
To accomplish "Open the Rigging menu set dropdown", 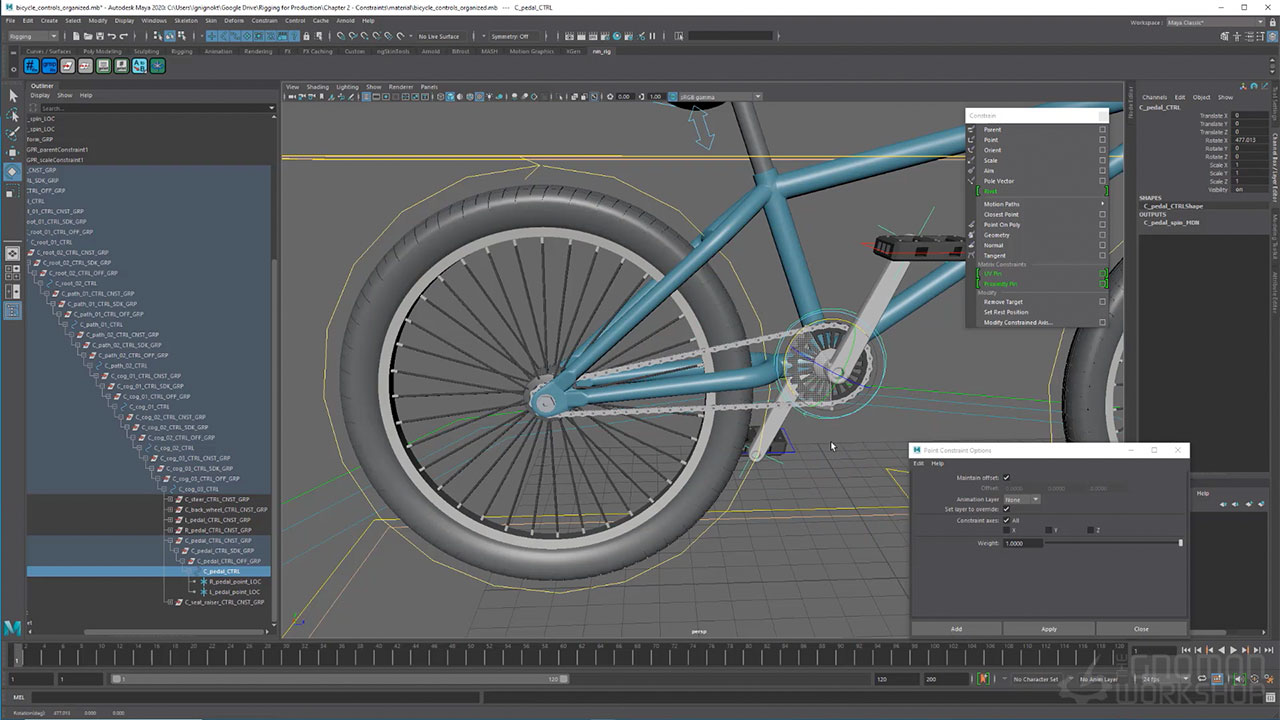I will 33,36.
